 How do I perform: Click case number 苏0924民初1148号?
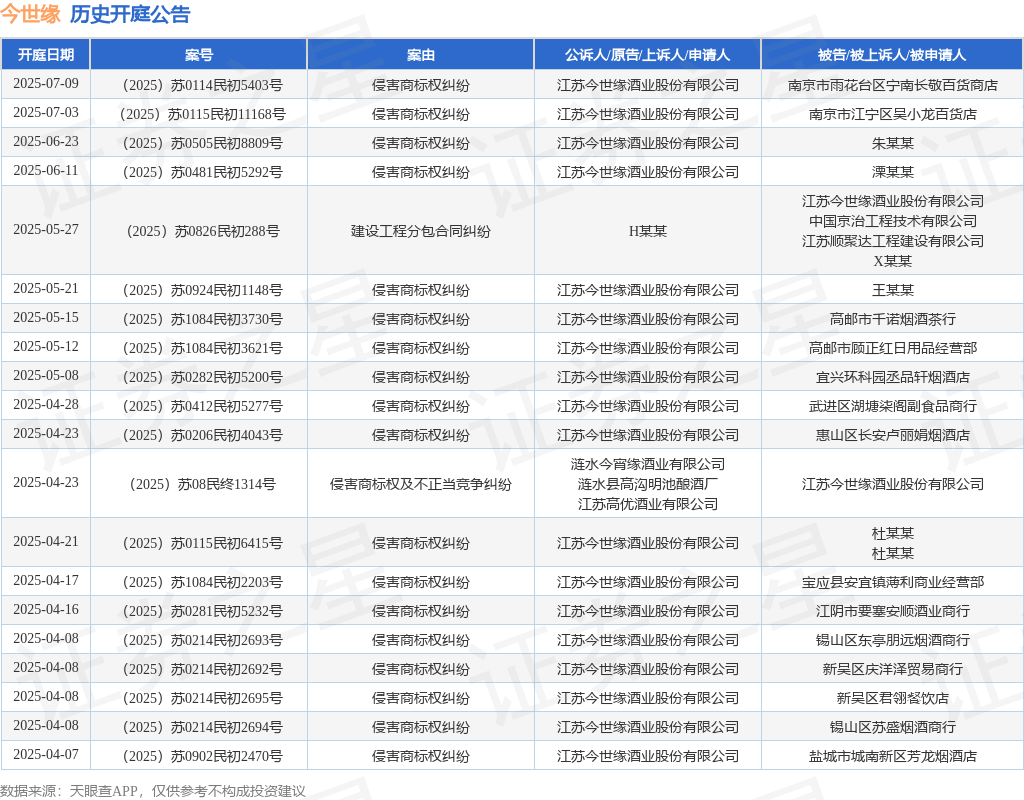coord(202,290)
